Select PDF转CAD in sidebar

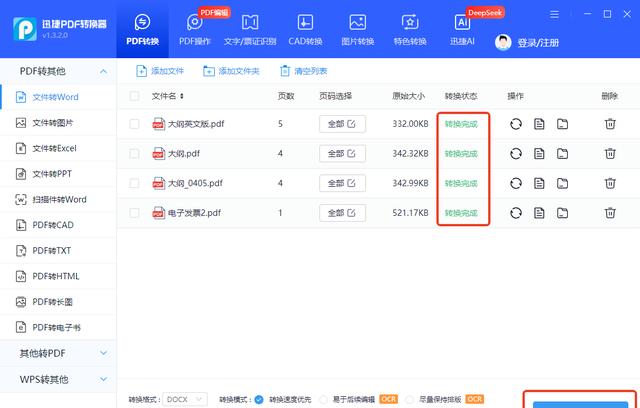(x=58, y=225)
